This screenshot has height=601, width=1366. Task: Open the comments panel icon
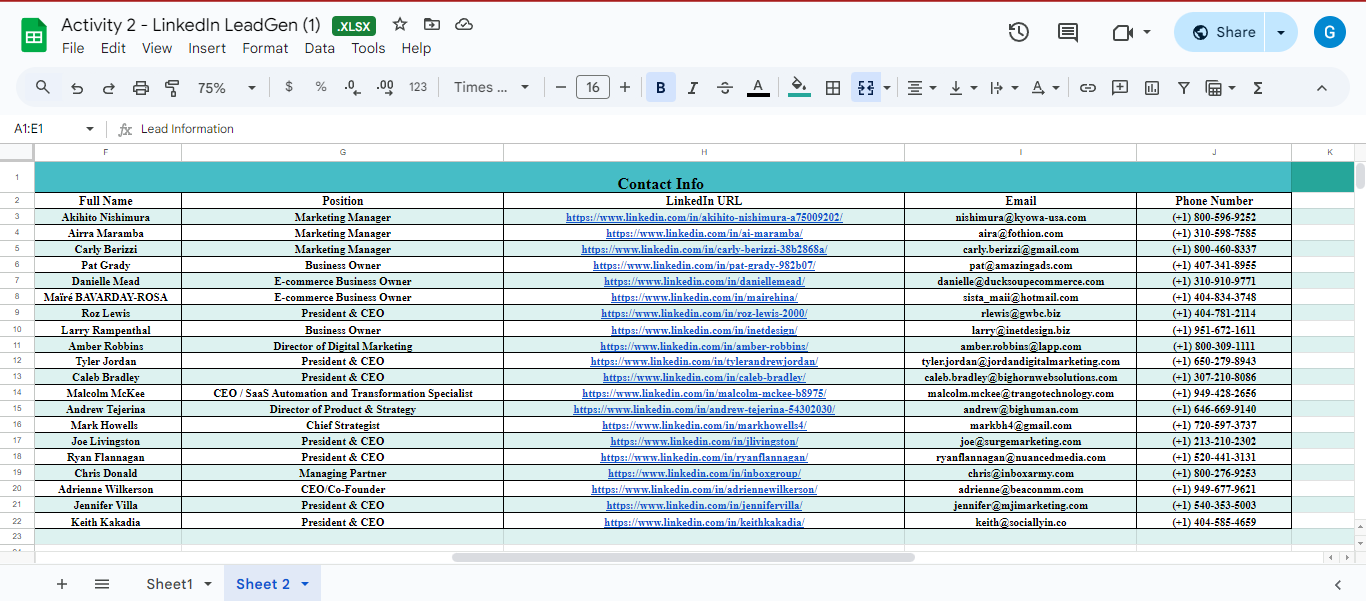[1068, 32]
